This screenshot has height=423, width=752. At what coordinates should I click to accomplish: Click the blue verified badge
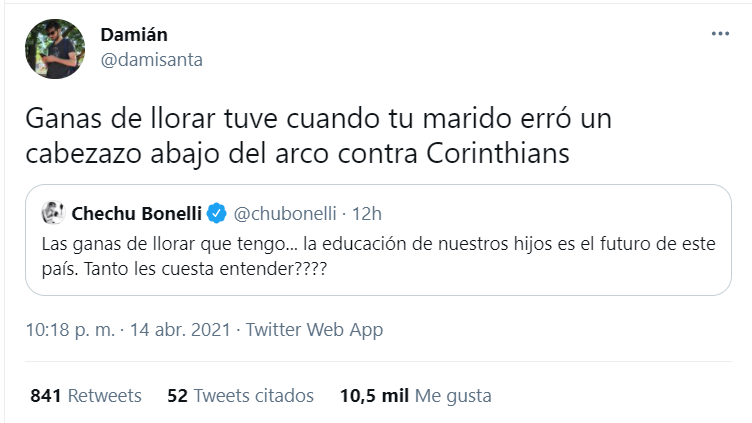(x=216, y=213)
